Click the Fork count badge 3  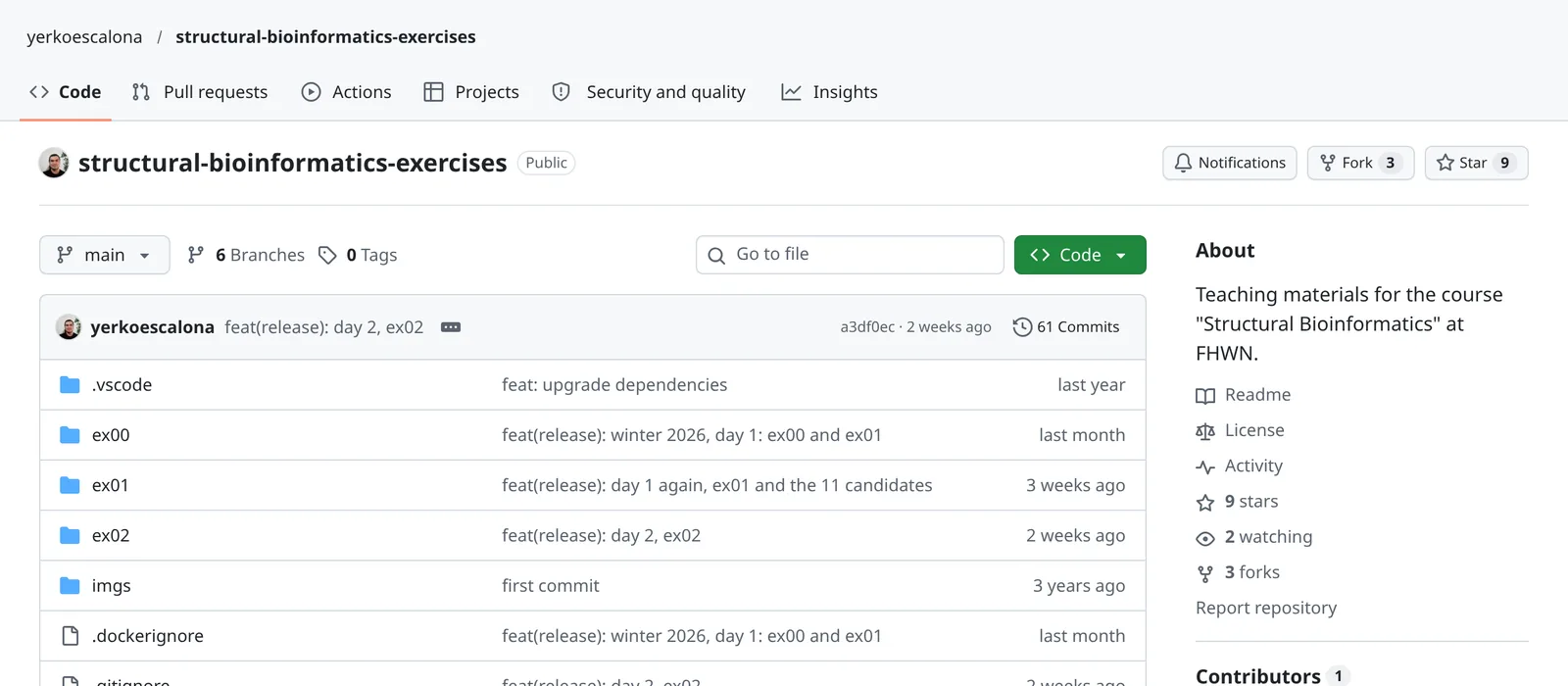[x=1390, y=163]
